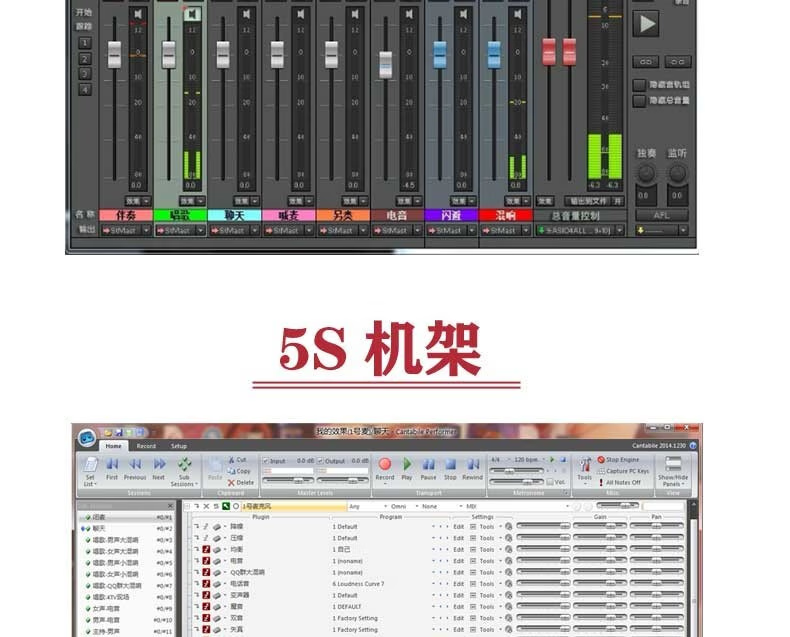Open the 伴奏 channel output dropdown
Viewport: 790px width, 637px height.
[x=146, y=230]
